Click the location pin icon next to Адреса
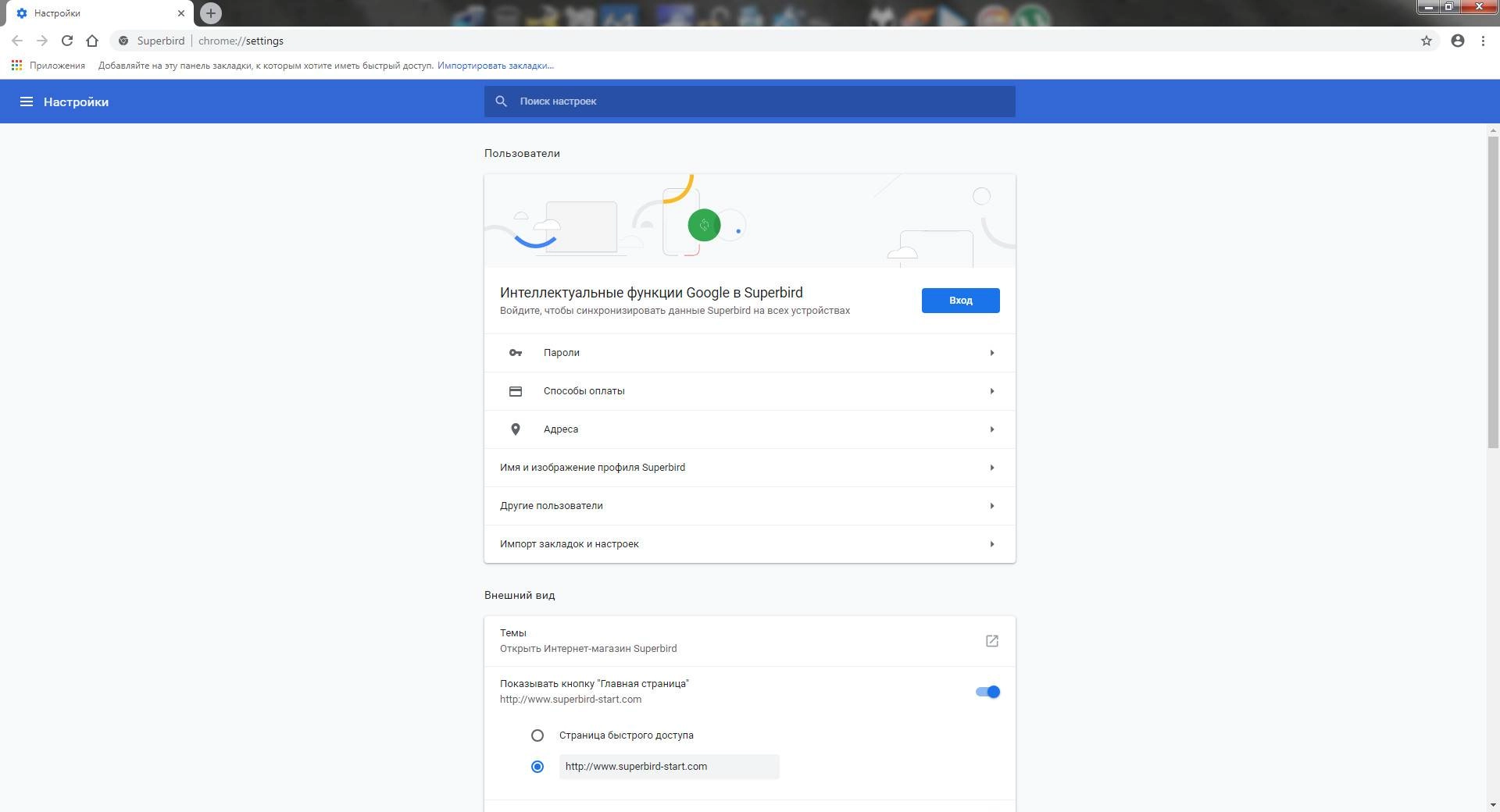 pyautogui.click(x=516, y=429)
